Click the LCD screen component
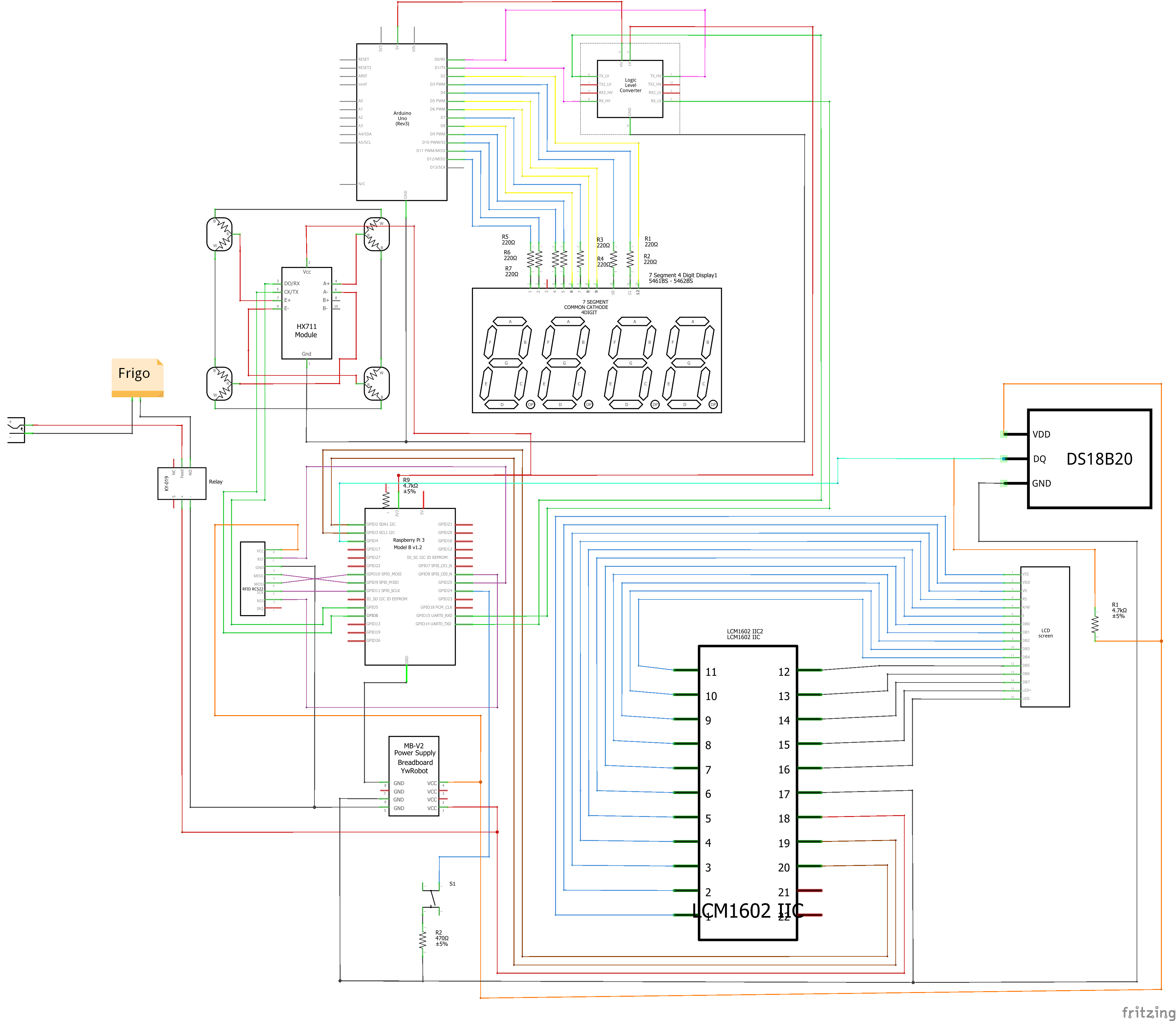 pos(1044,636)
